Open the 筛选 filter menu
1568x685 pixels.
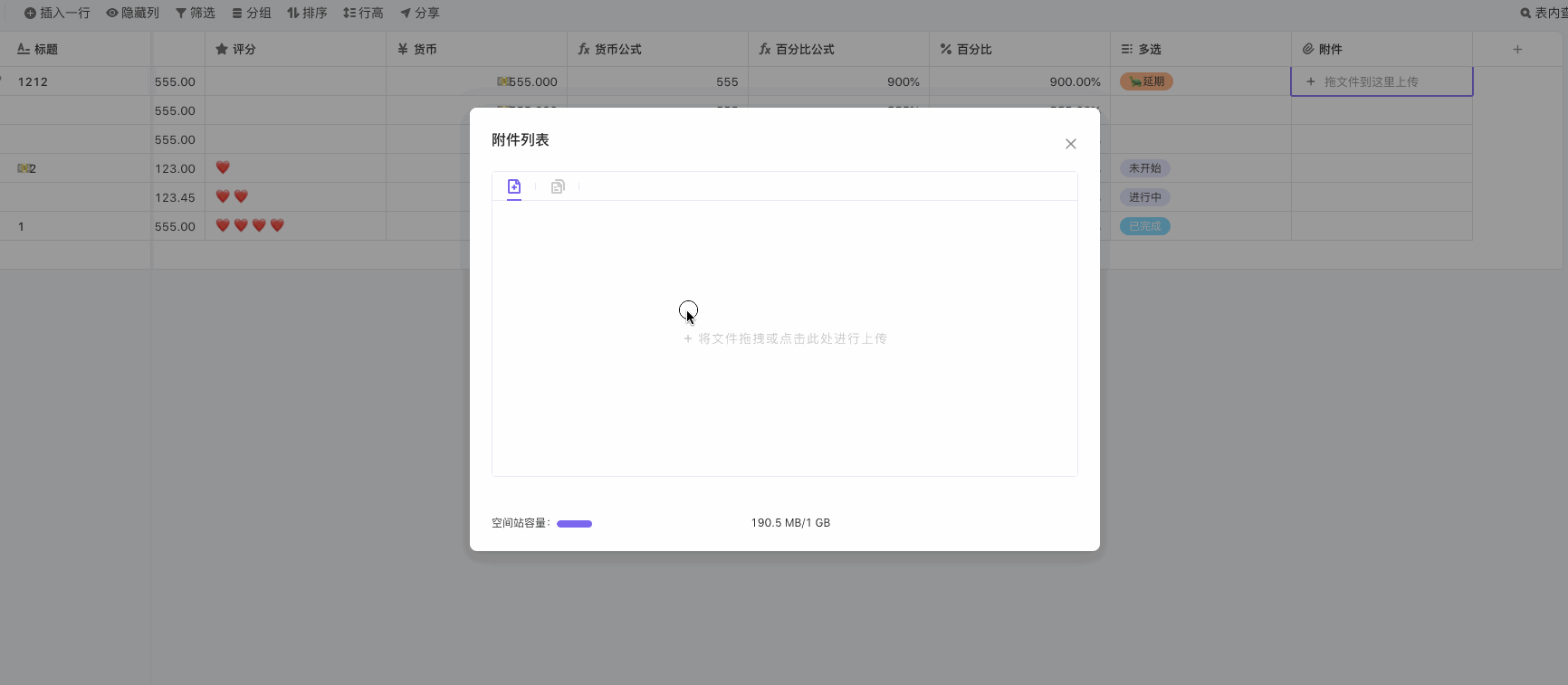[x=195, y=13]
